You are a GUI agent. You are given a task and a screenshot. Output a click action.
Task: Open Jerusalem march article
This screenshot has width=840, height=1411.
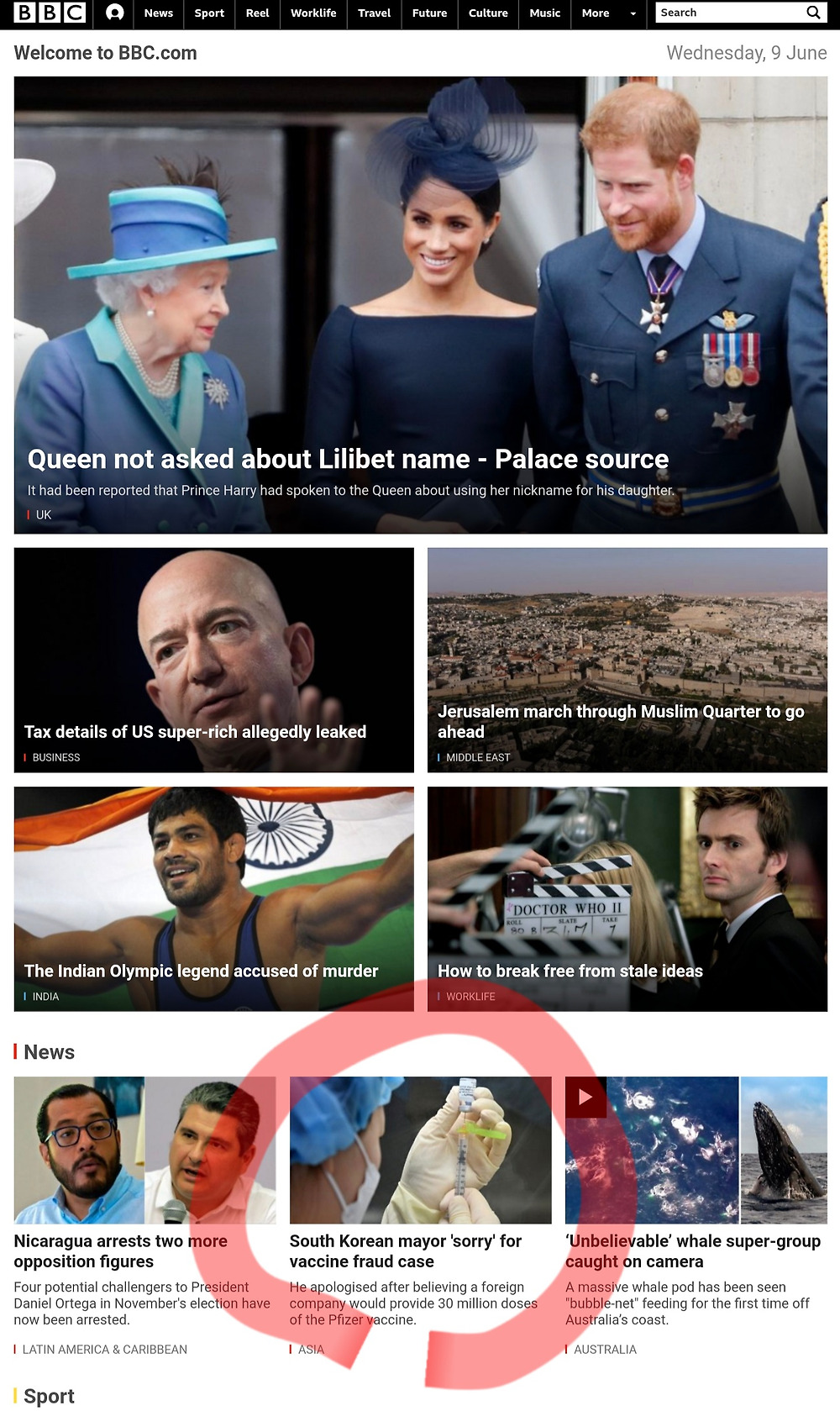click(x=621, y=721)
